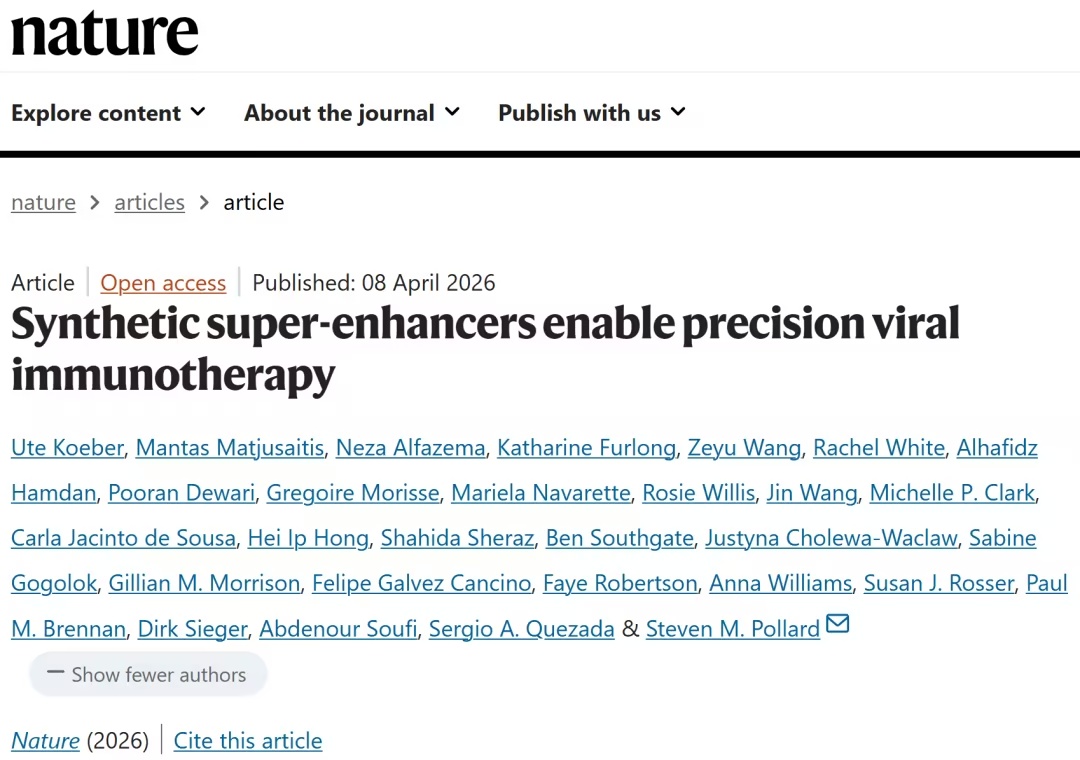
Task: Select author Gillian M. Morrison
Action: [x=204, y=583]
